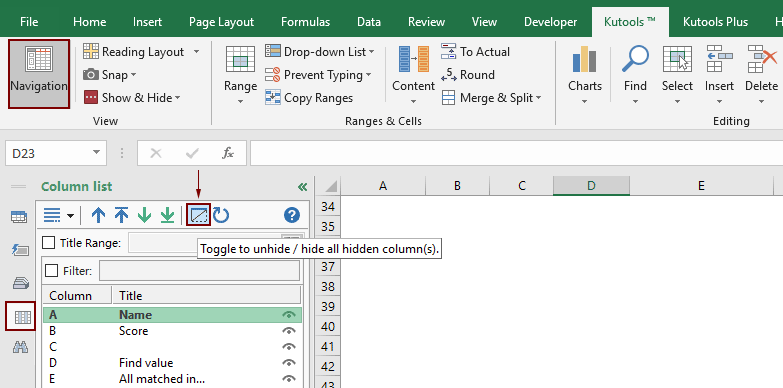Click the move column up arrow
Screen dimensions: 783x388
point(99,215)
